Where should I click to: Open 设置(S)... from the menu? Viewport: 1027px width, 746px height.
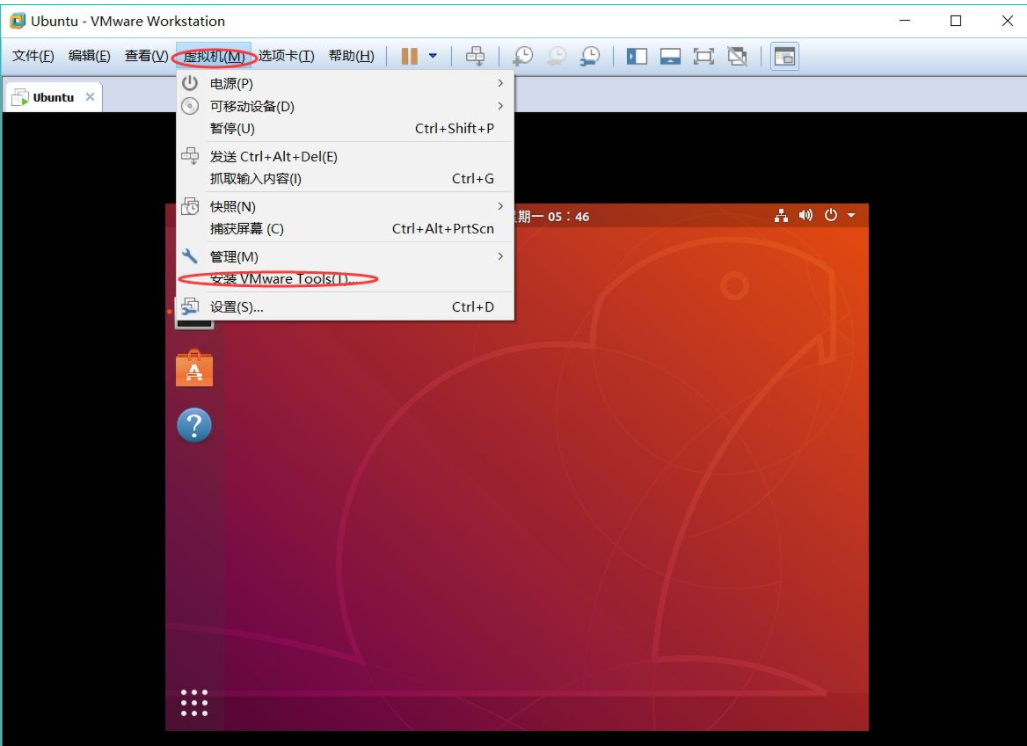(x=345, y=307)
